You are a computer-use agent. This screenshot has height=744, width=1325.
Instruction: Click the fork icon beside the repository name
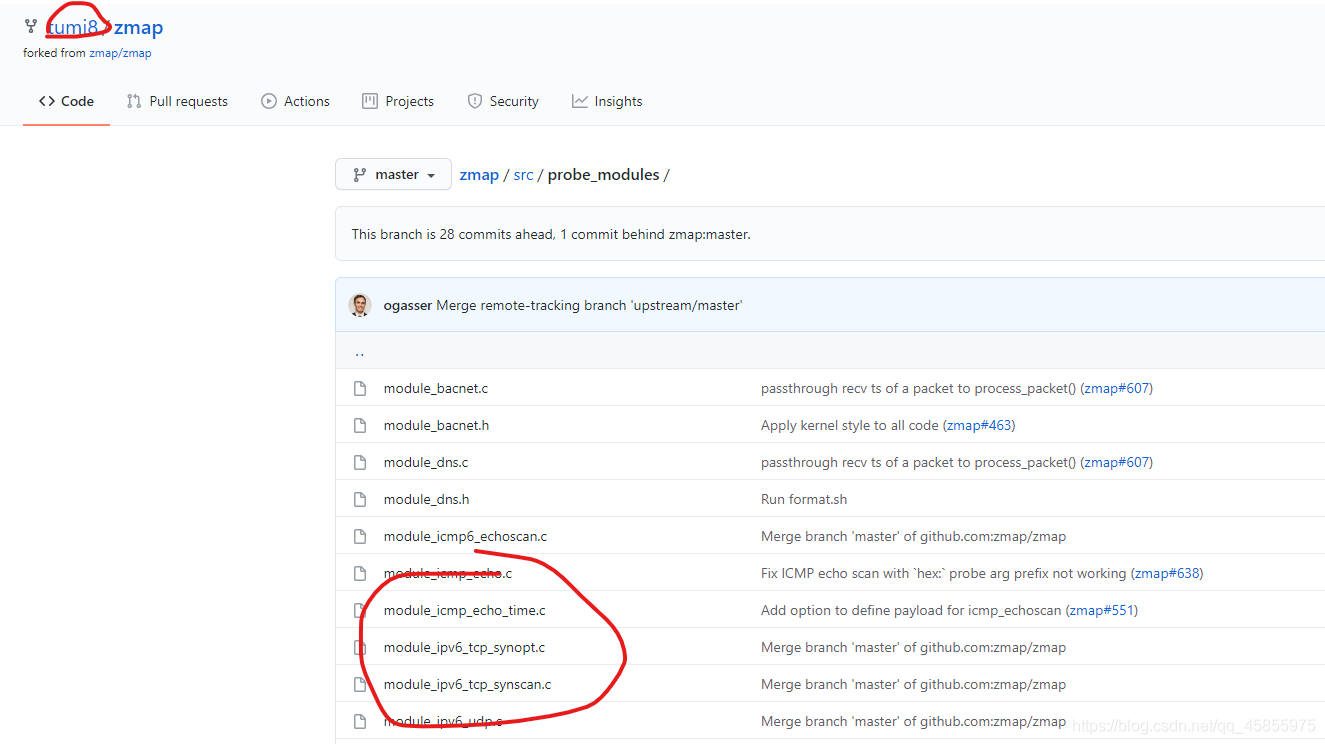[31, 27]
